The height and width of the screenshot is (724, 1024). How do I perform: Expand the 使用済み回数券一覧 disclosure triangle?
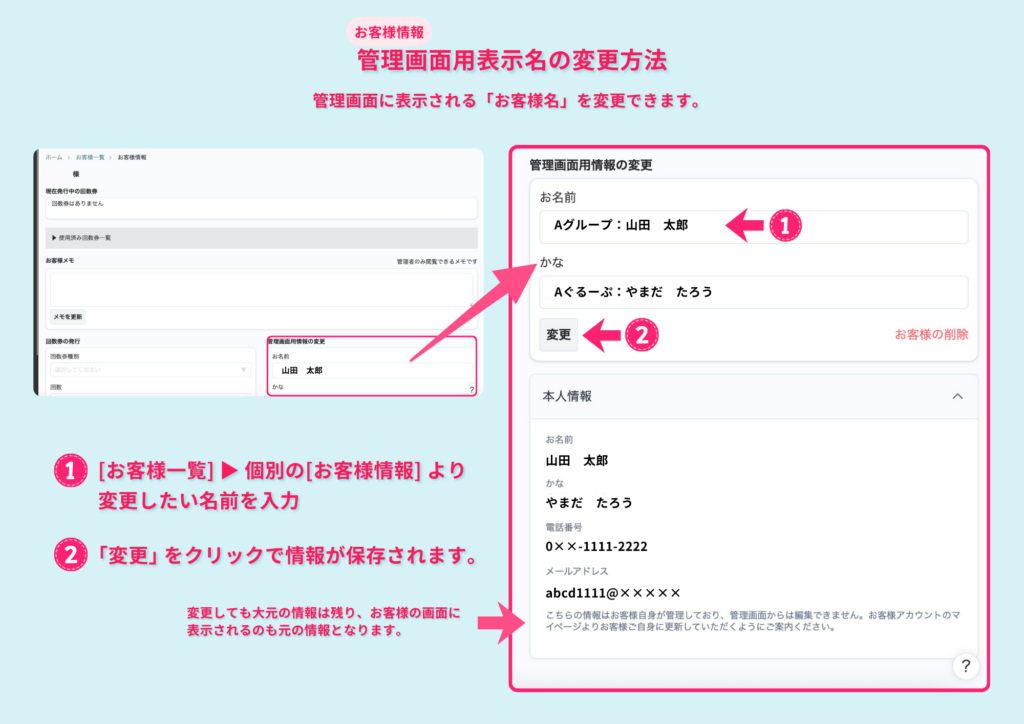[x=54, y=238]
